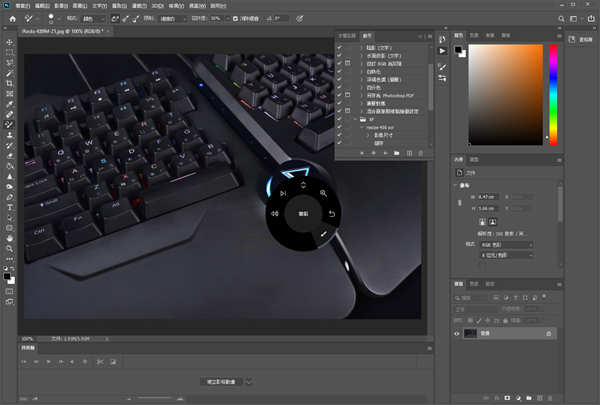Switch to the History tab
This screenshot has height=405, width=600.
coord(347,36)
